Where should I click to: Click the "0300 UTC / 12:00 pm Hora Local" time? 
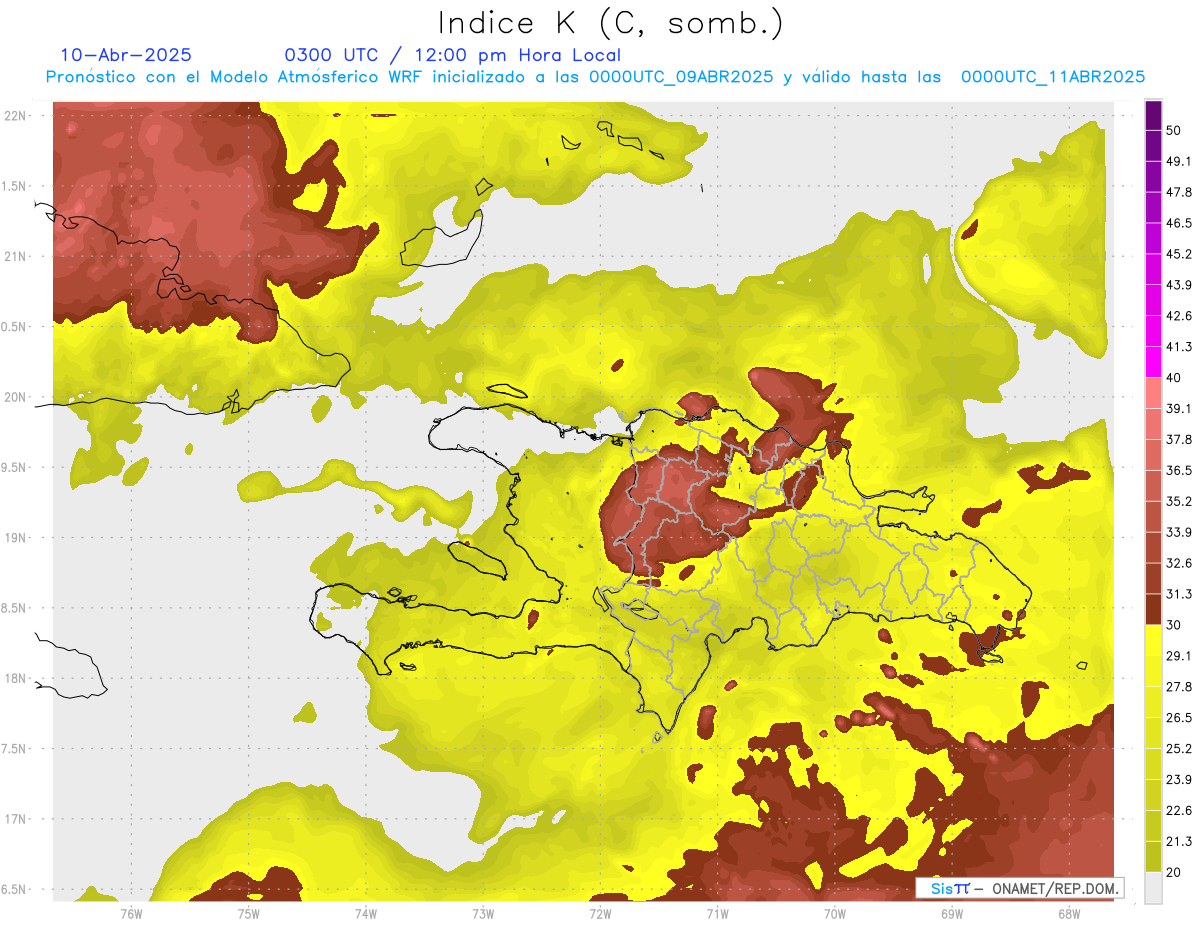tap(452, 55)
